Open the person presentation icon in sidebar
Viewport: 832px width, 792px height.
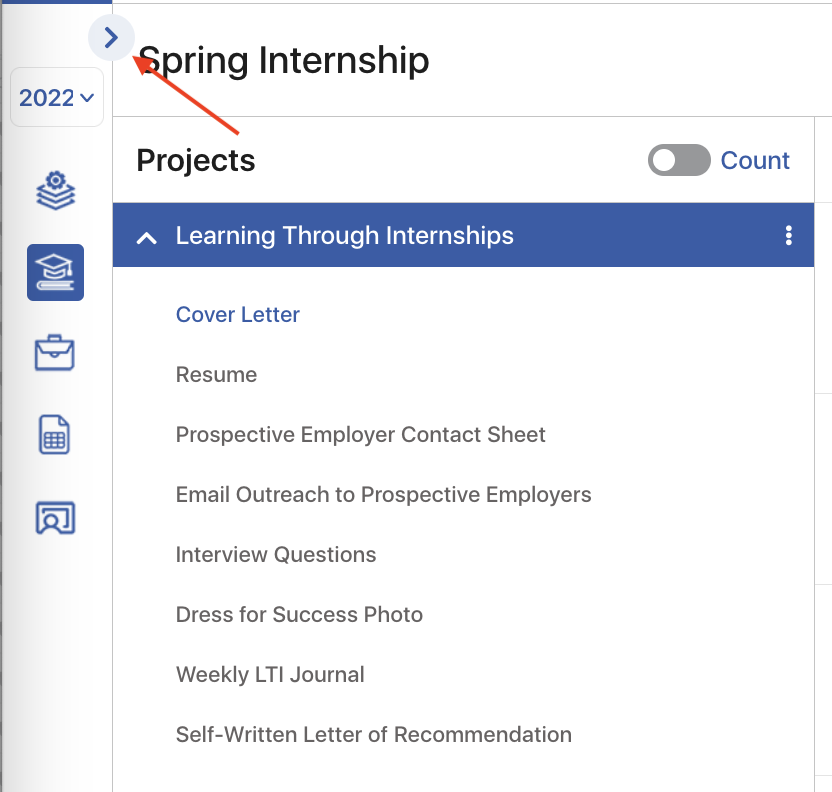(x=55, y=517)
